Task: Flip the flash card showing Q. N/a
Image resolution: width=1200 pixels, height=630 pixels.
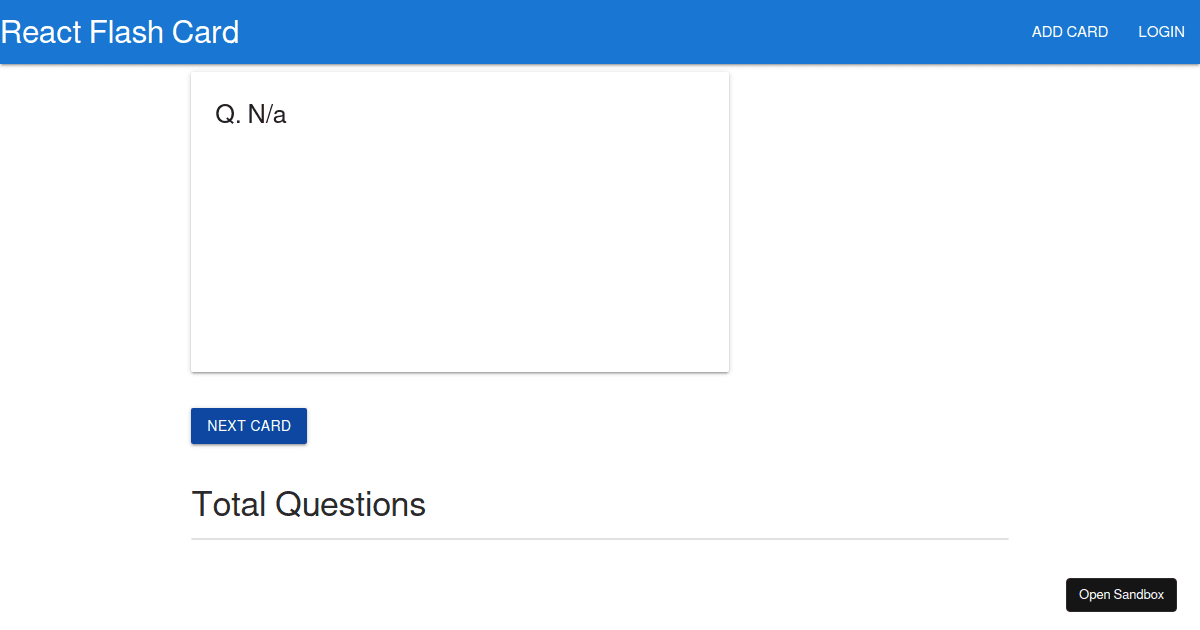Action: [460, 240]
